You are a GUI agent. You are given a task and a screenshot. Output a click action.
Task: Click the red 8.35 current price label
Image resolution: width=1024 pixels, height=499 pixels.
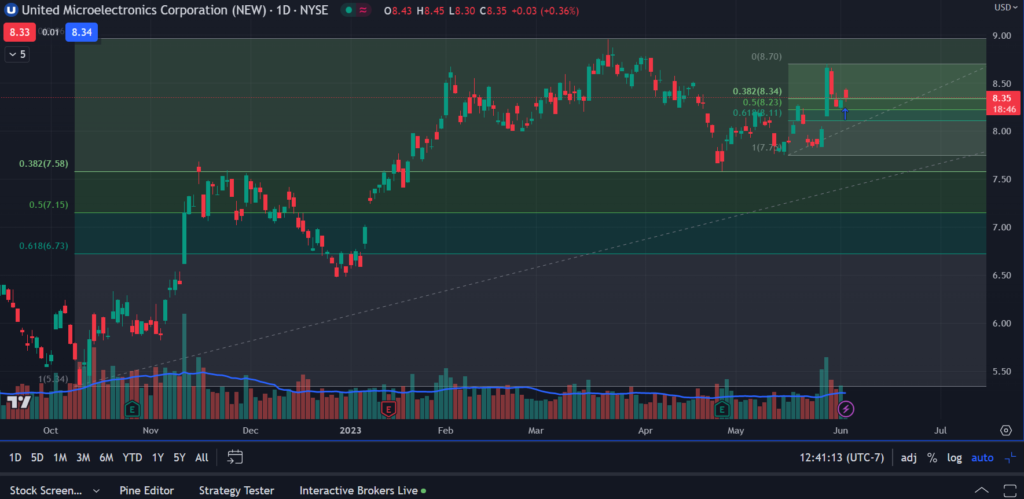[1003, 98]
